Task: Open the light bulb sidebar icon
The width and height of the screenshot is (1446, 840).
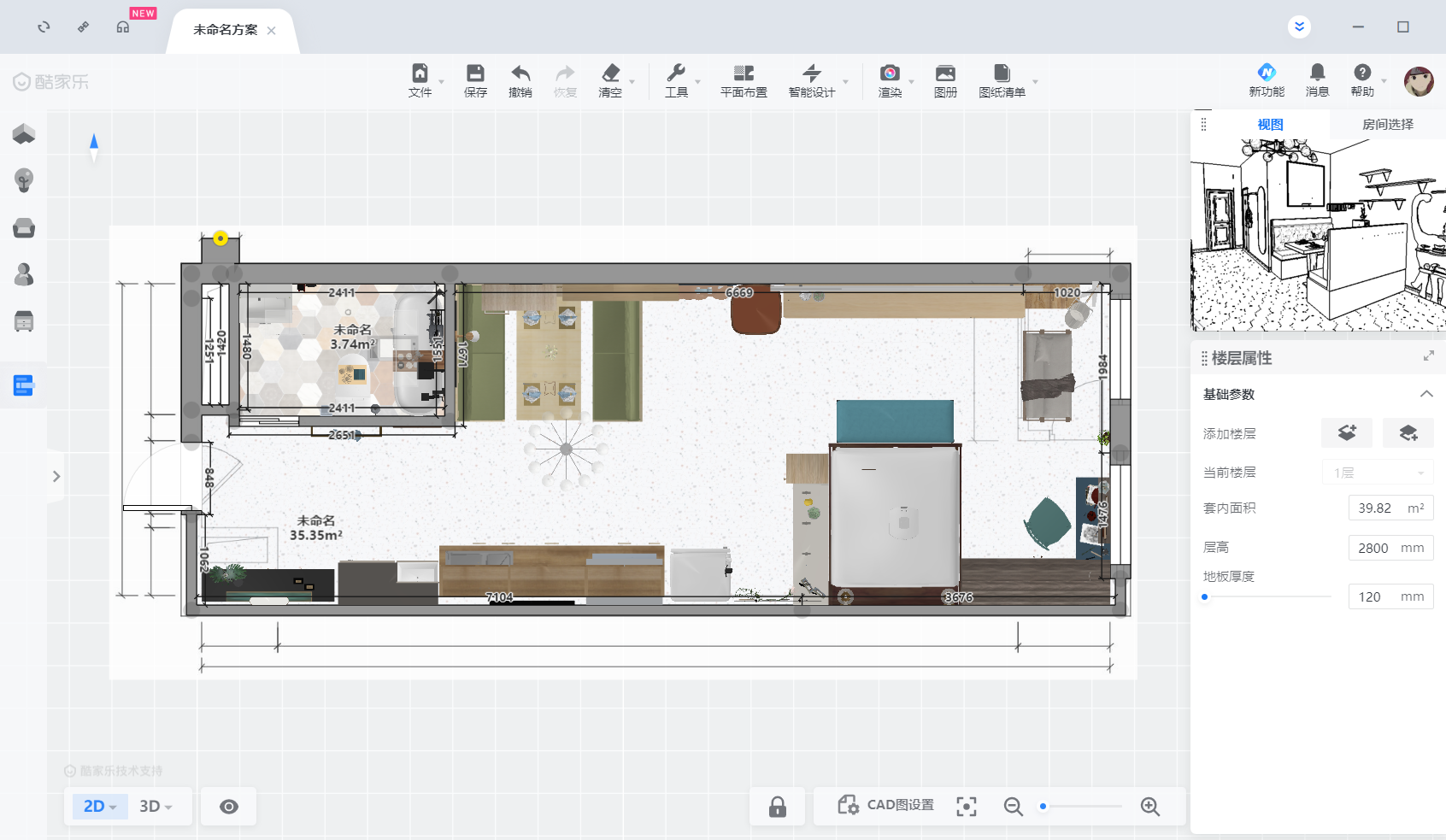Action: 24,180
